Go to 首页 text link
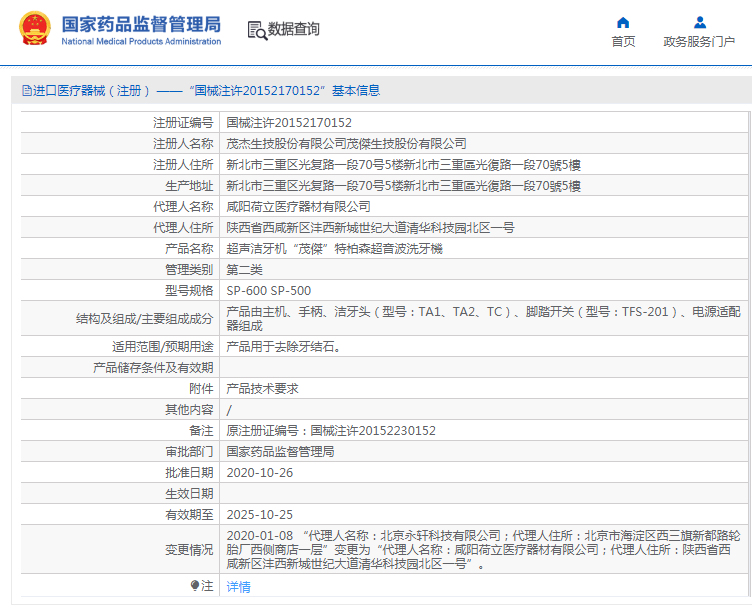 coord(623,42)
